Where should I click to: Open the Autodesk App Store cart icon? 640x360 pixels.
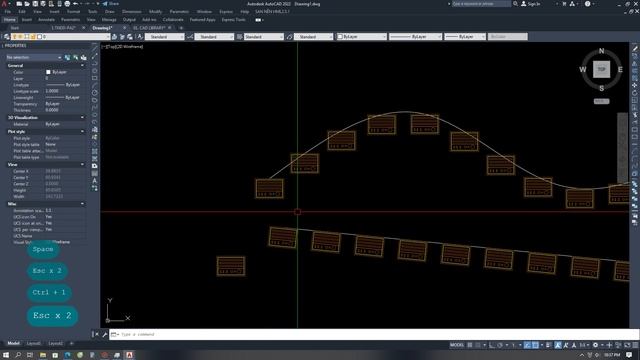[564, 4]
